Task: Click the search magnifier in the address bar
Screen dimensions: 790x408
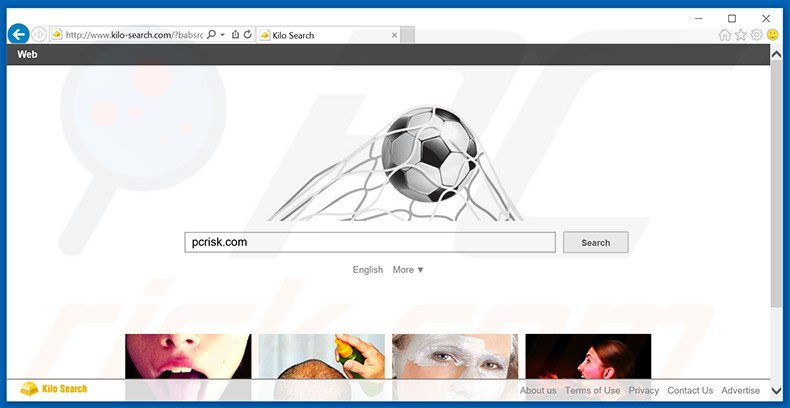Action: pos(212,34)
